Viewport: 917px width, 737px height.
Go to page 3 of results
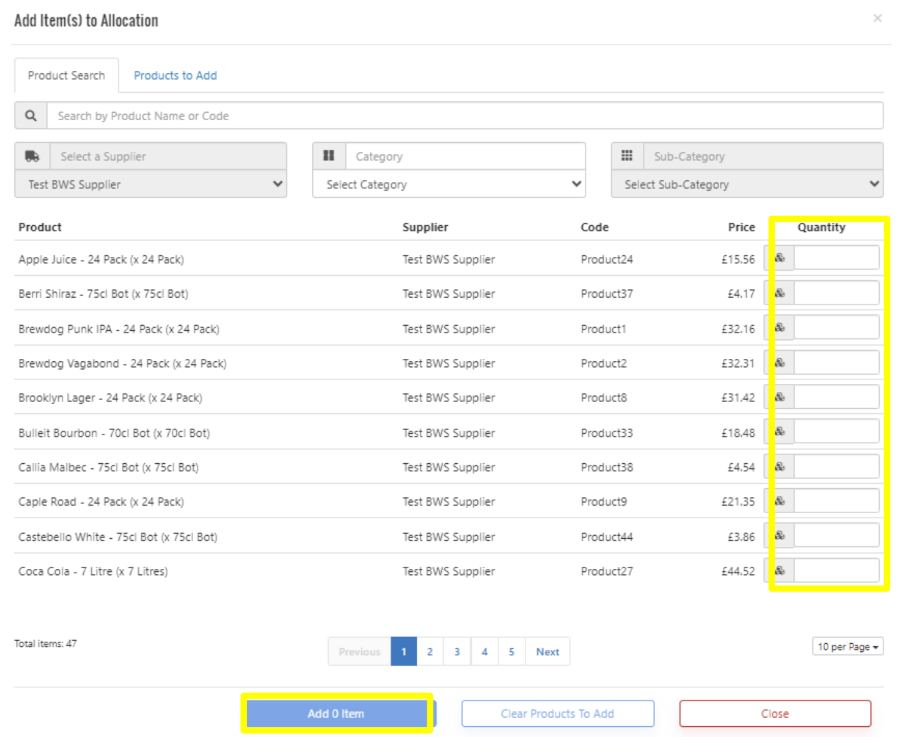click(457, 652)
